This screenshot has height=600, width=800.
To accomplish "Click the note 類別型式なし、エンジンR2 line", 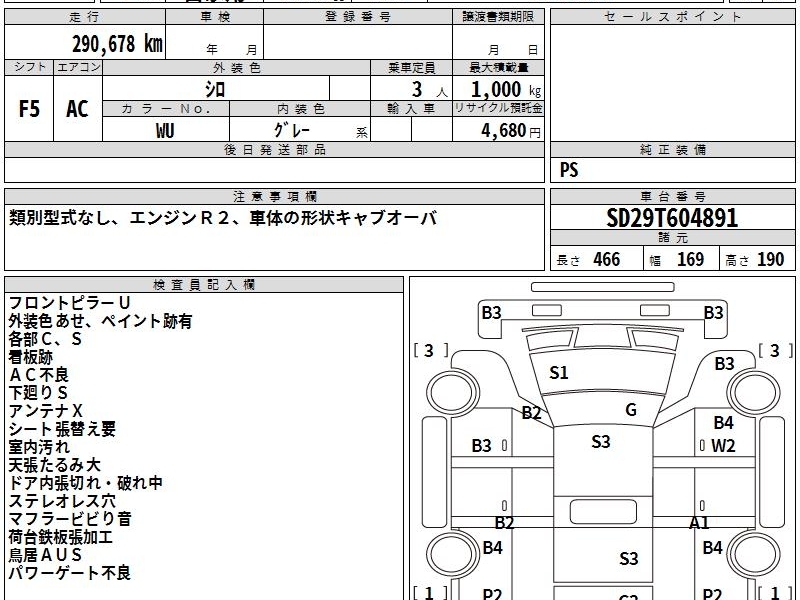I will pyautogui.click(x=223, y=218).
